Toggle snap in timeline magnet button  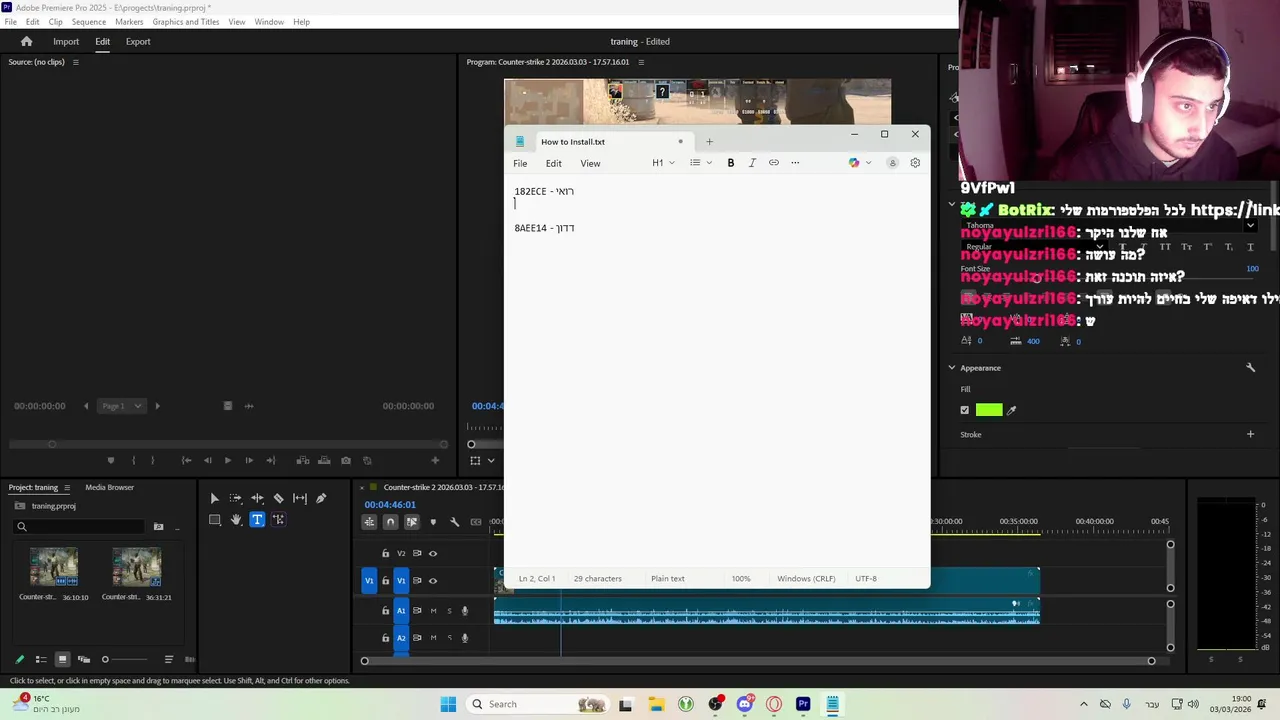coord(390,522)
